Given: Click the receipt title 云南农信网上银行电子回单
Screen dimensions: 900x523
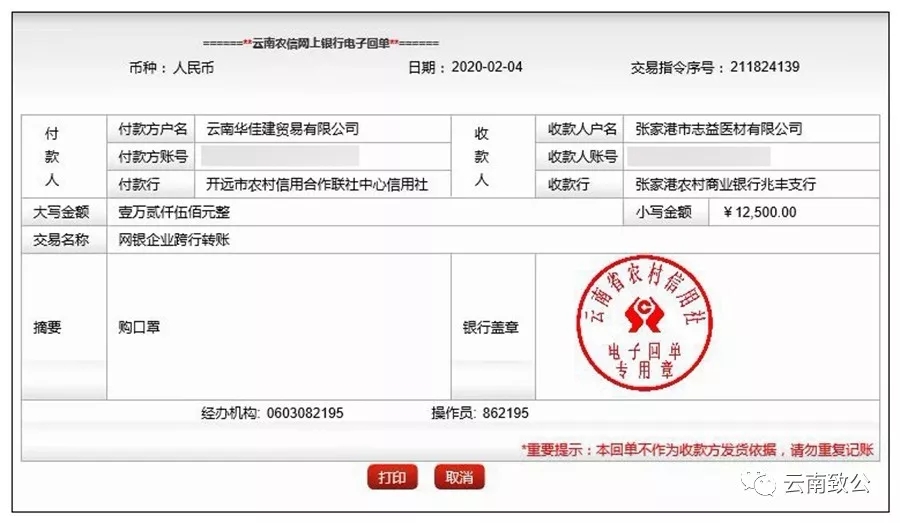Looking at the screenshot, I should tap(321, 42).
